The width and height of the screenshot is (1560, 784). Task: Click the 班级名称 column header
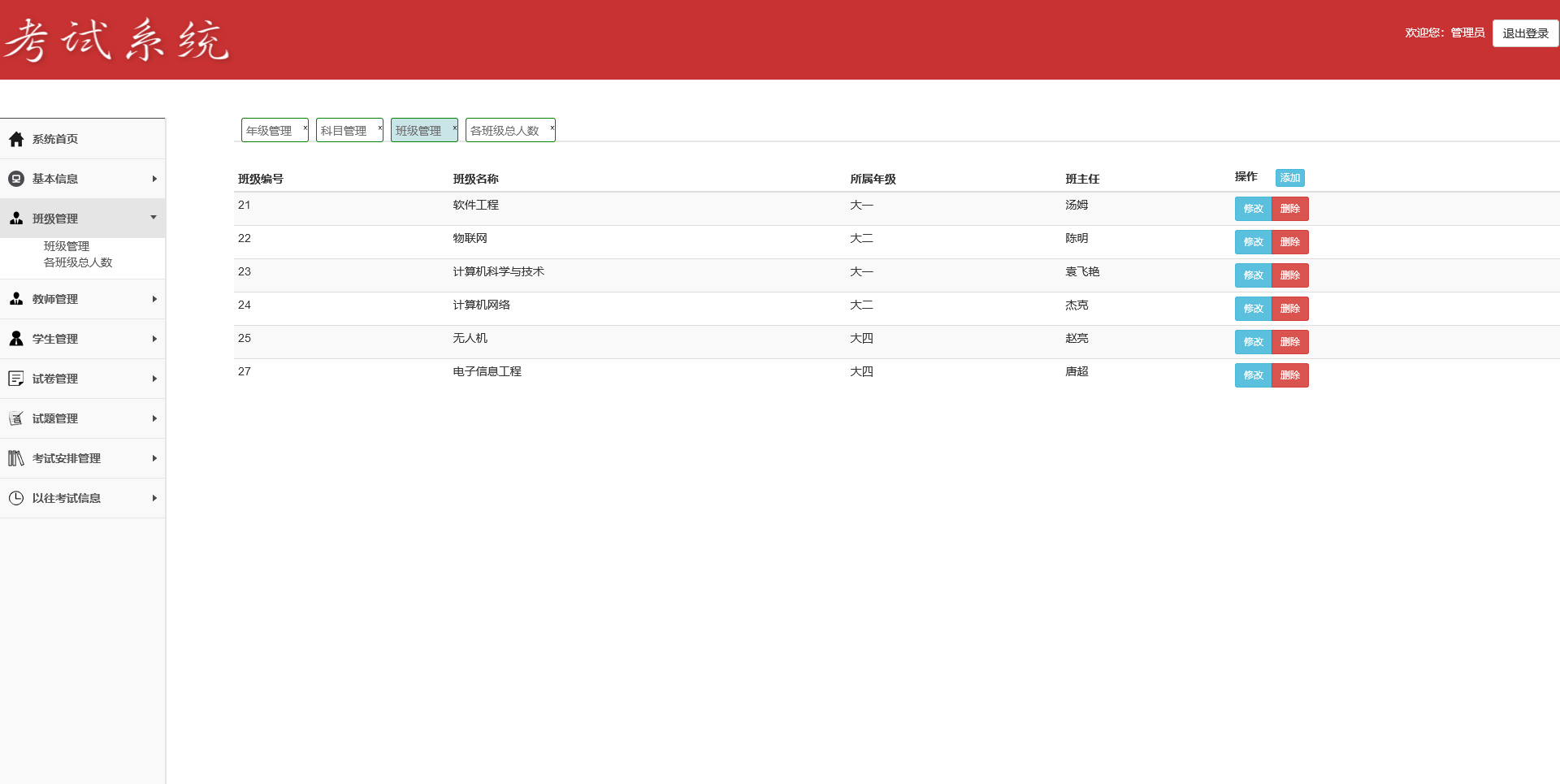click(x=476, y=179)
